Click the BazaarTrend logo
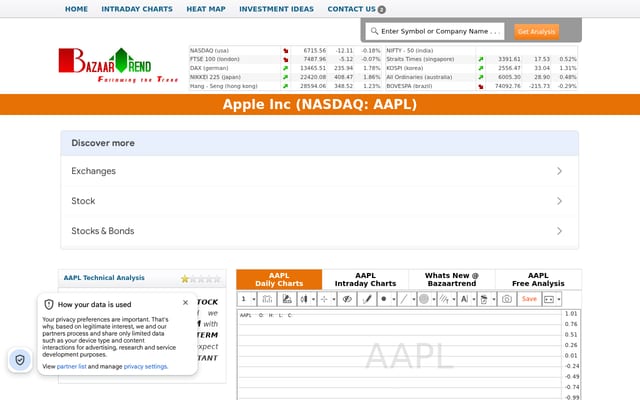 coord(118,65)
